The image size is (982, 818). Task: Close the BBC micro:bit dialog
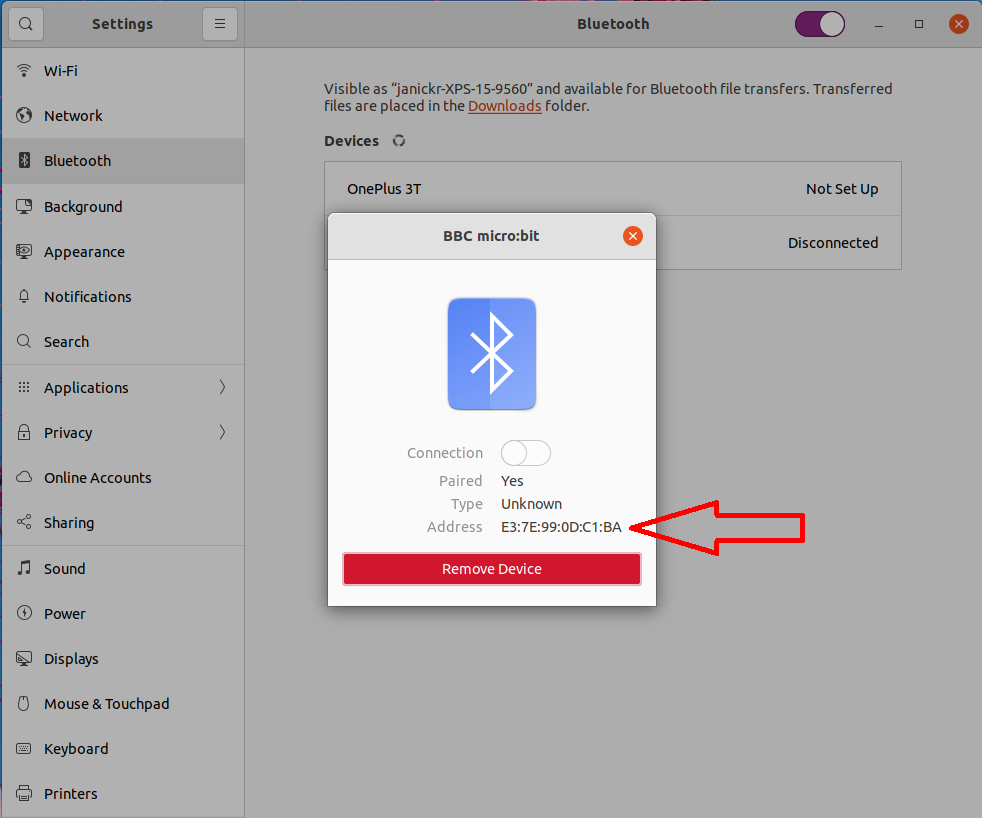[633, 236]
